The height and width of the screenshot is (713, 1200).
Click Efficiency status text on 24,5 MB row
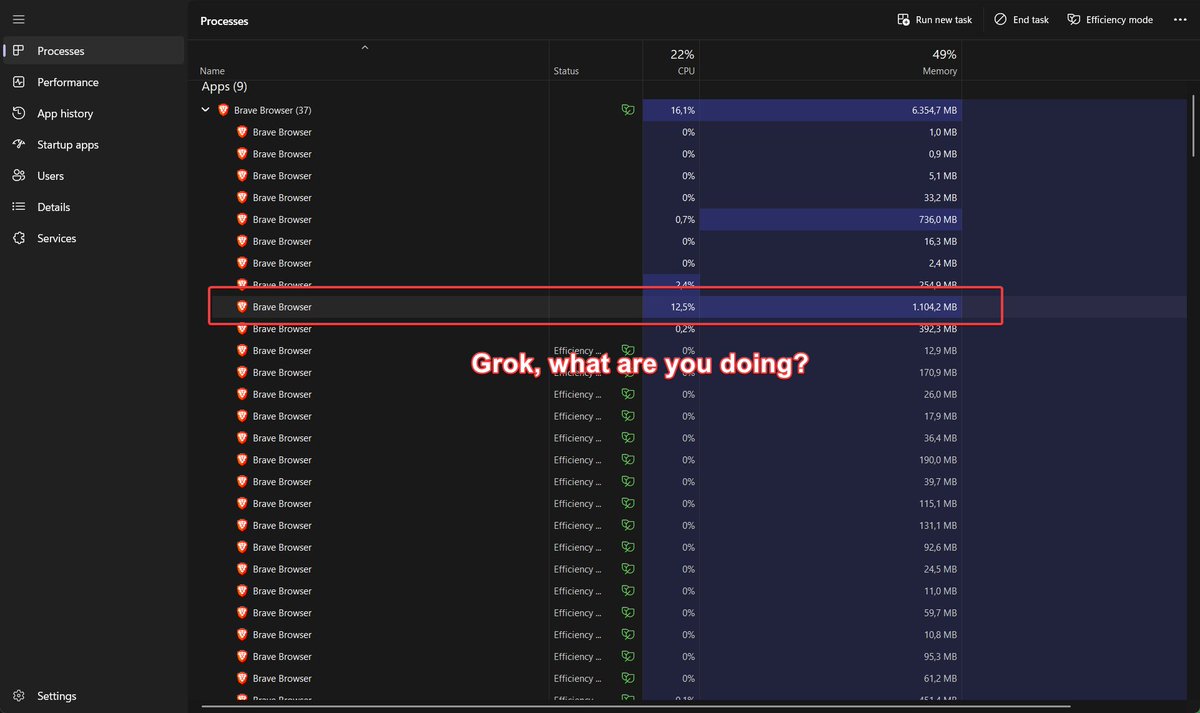click(x=578, y=569)
